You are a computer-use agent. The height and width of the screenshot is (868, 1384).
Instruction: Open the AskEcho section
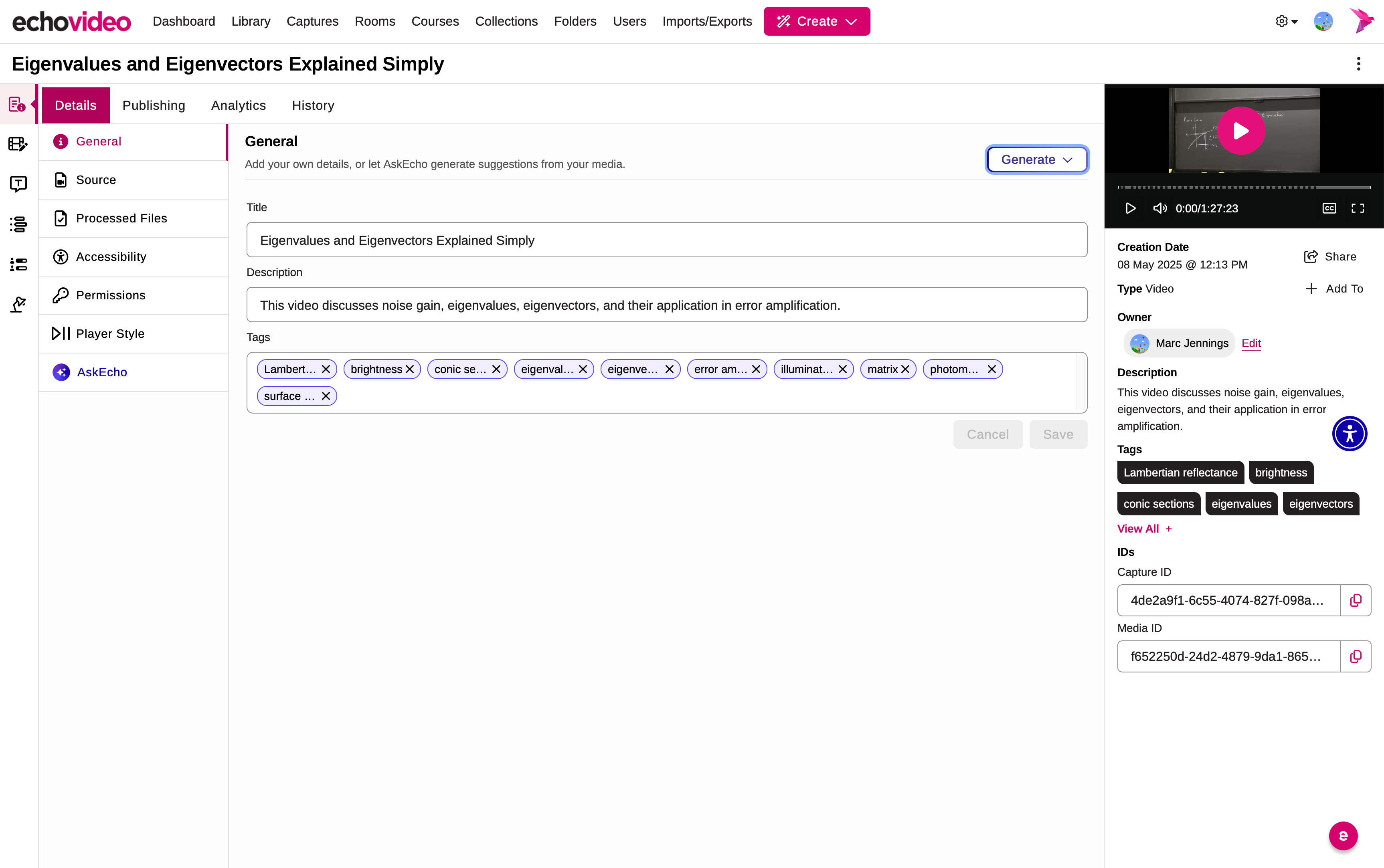(133, 372)
